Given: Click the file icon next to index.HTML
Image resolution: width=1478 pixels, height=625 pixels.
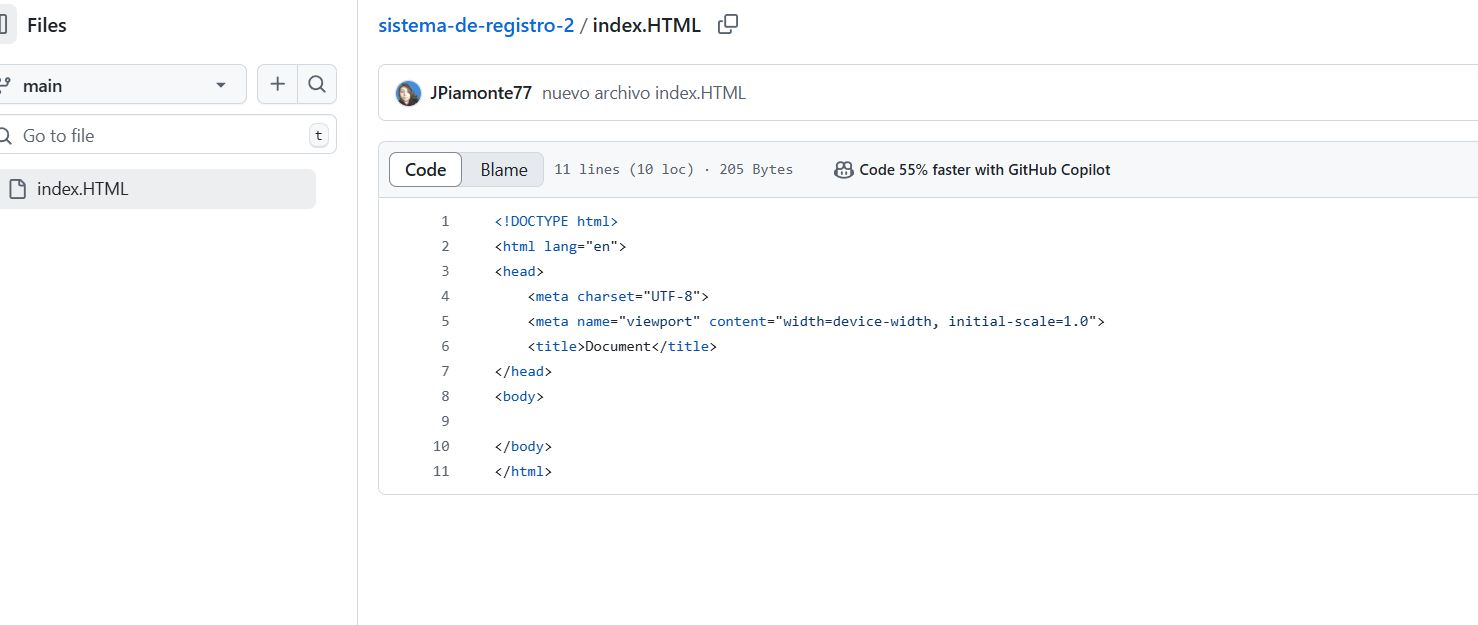Looking at the screenshot, I should click(17, 189).
